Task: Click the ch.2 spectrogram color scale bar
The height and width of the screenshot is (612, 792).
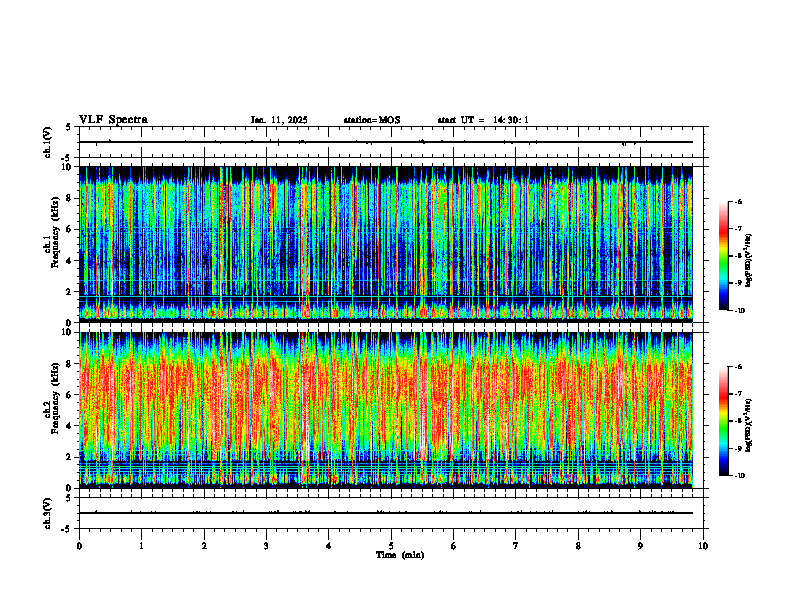Action: coord(724,421)
